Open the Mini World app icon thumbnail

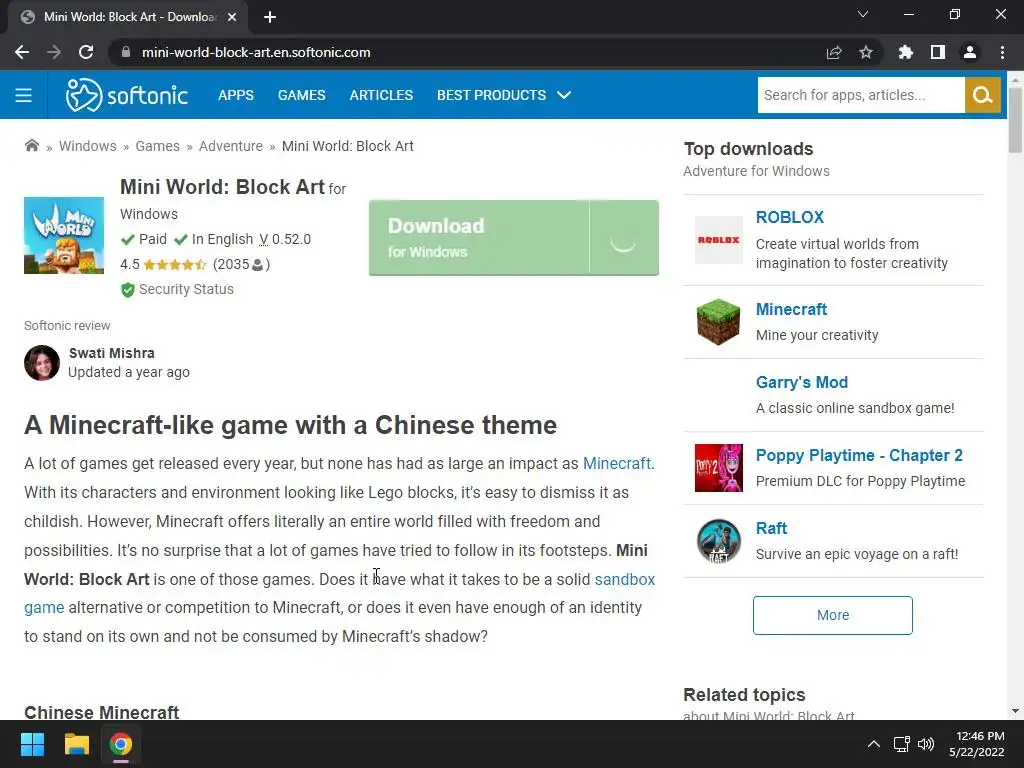click(64, 235)
